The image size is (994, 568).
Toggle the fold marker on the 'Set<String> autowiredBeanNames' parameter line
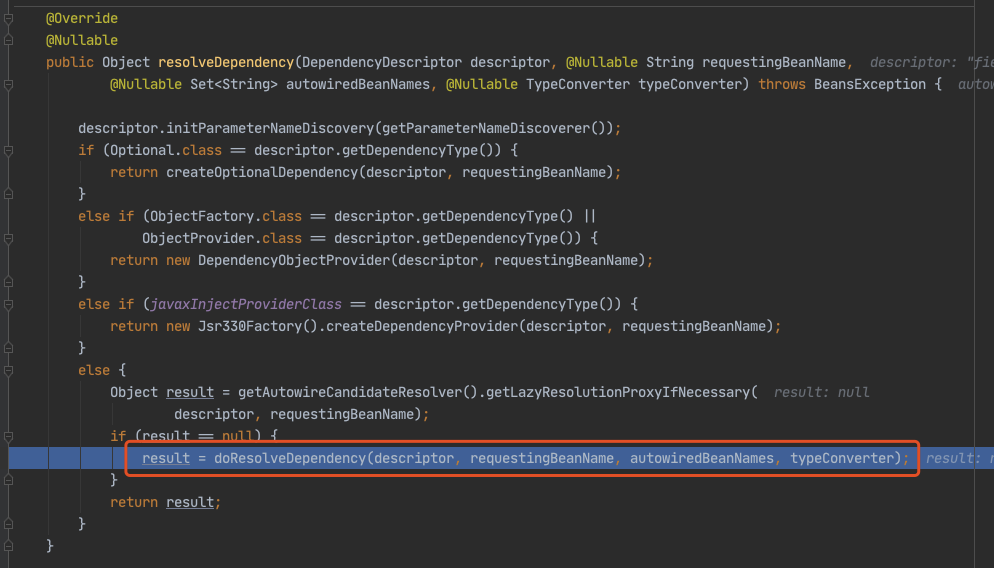[8, 85]
